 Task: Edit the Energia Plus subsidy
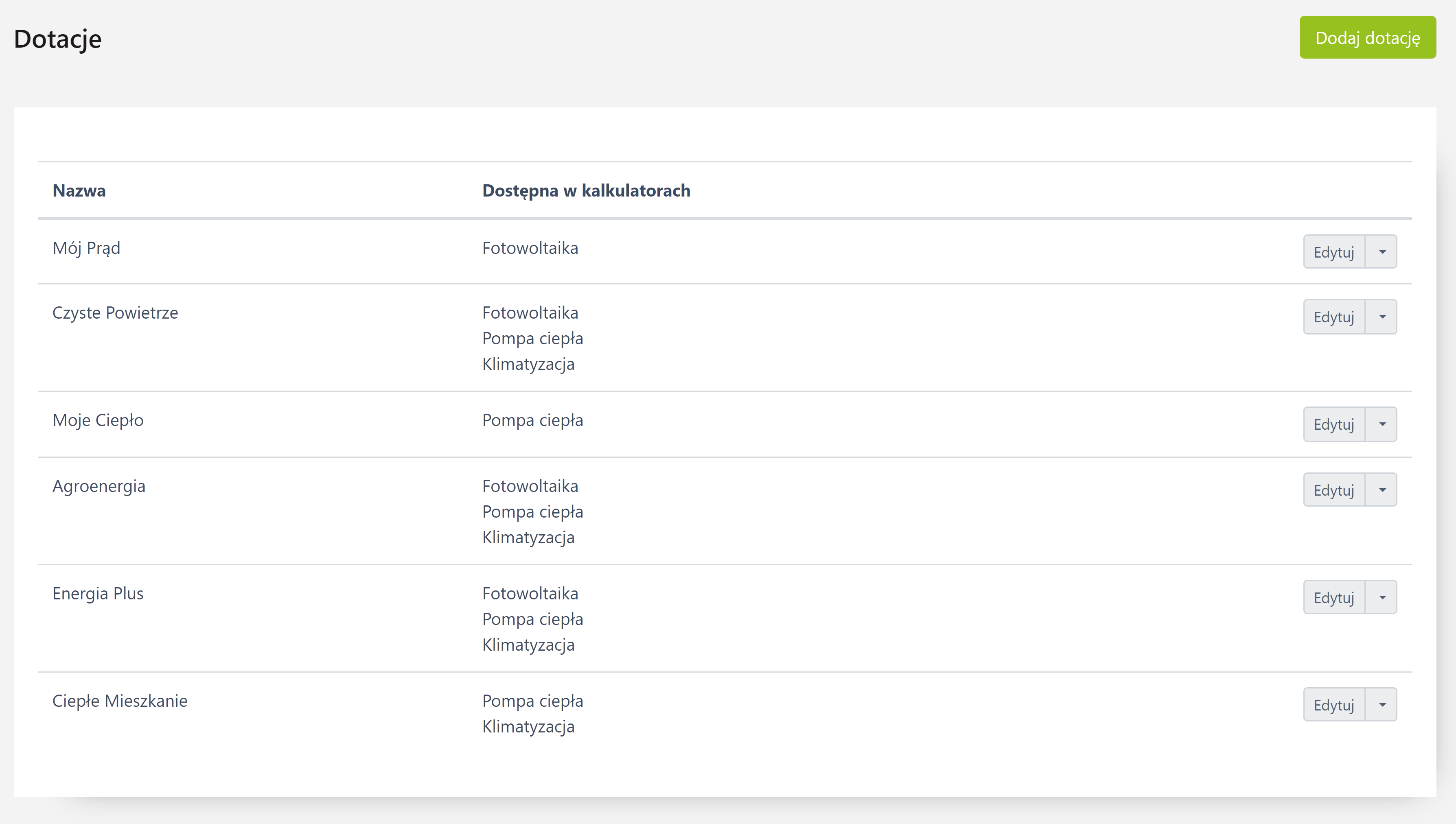[x=1334, y=598]
